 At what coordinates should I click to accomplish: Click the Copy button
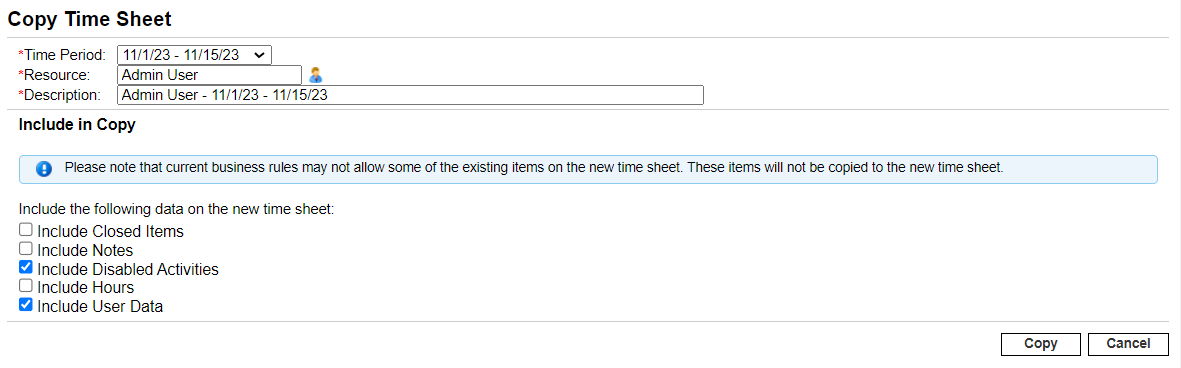[x=1041, y=344]
